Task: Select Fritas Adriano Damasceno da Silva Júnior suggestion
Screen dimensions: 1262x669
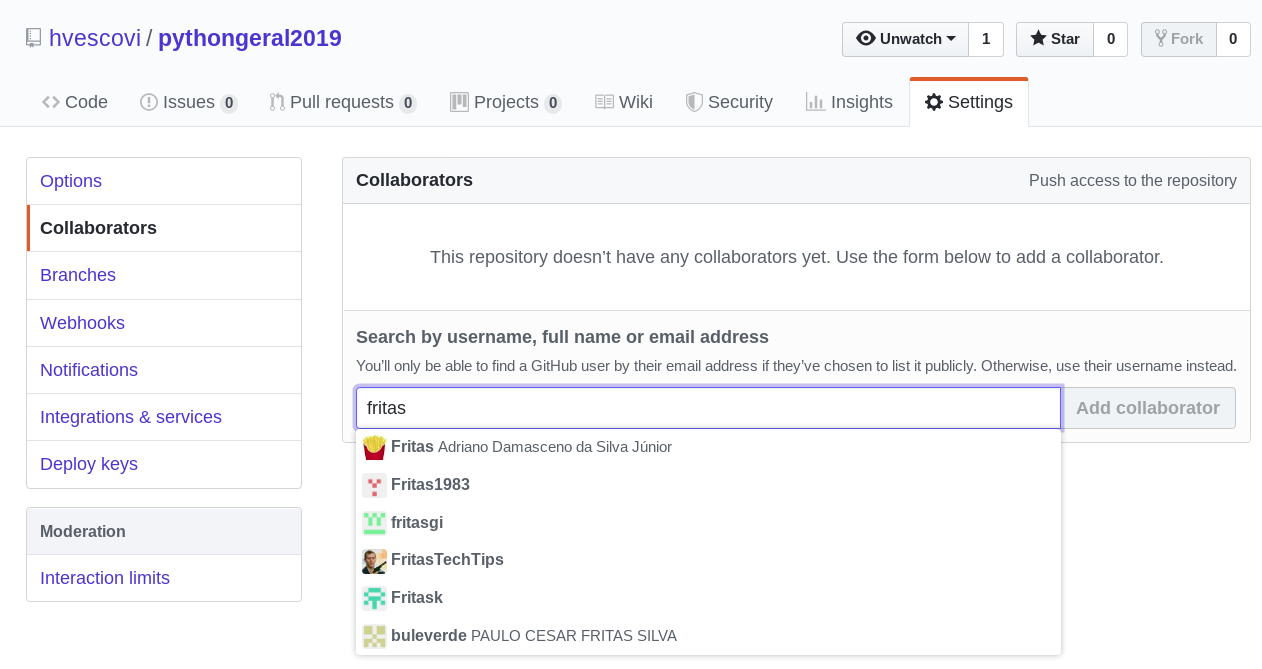Action: click(x=708, y=447)
